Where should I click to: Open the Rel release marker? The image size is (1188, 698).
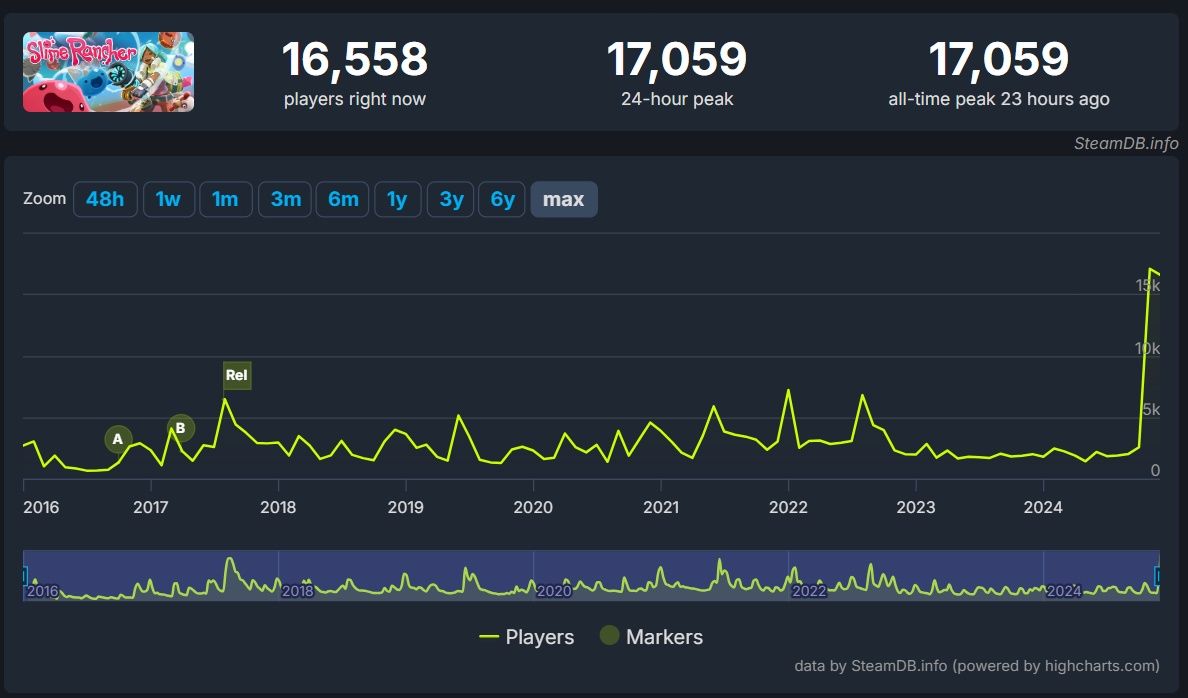tap(236, 376)
